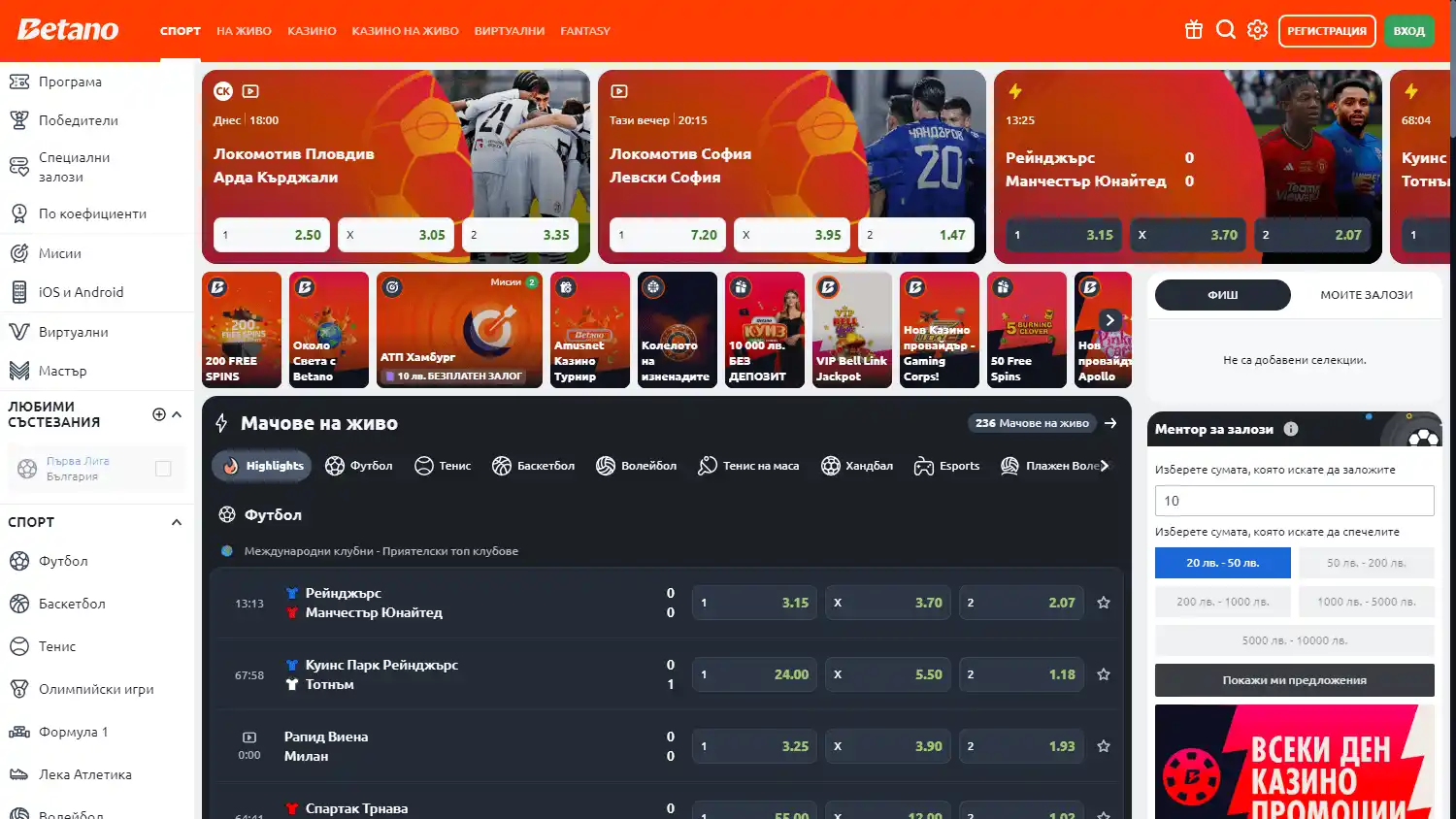Open the Виртуални top menu
The image size is (1456, 819).
point(510,31)
